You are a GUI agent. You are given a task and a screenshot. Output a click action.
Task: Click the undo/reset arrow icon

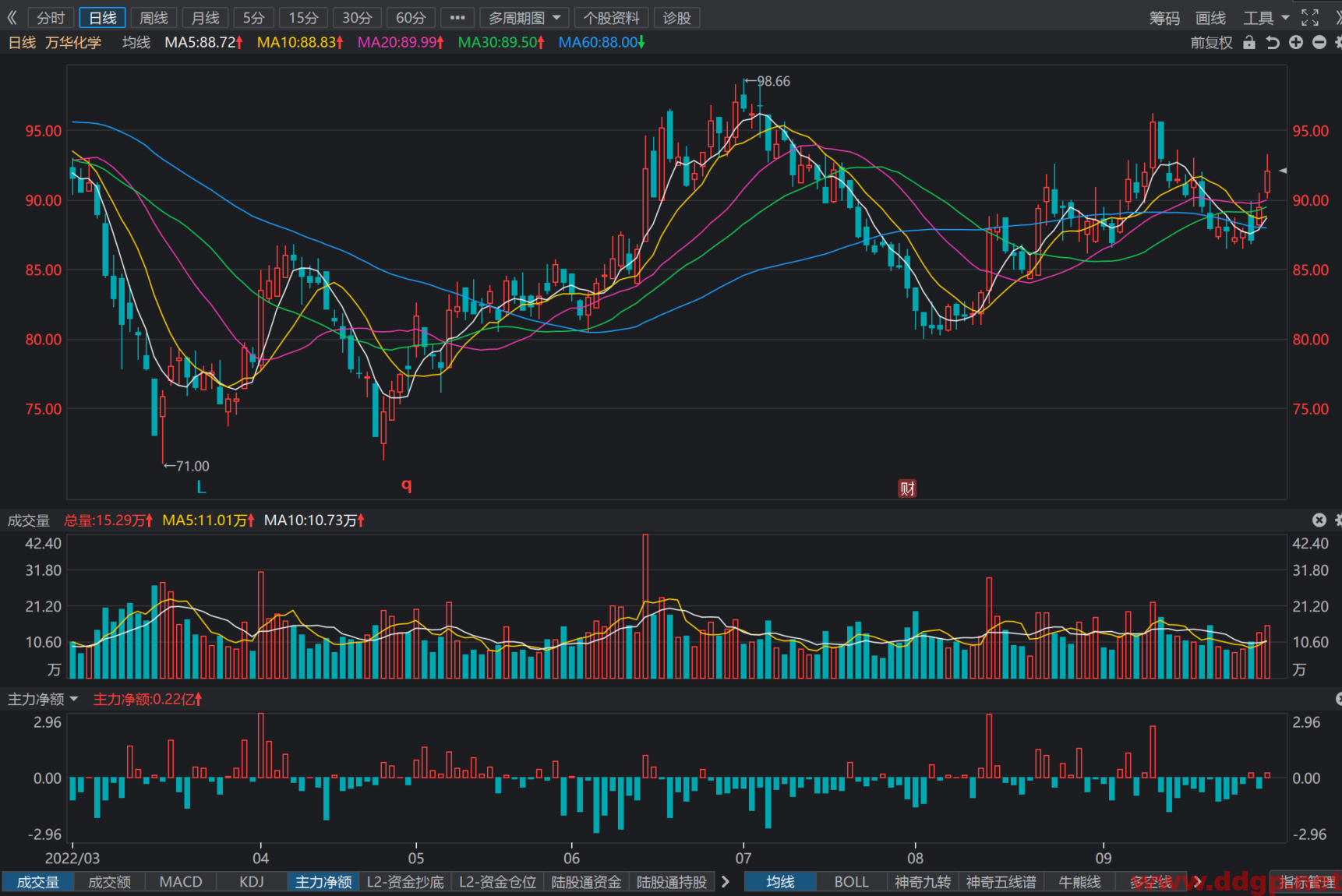[1273, 42]
